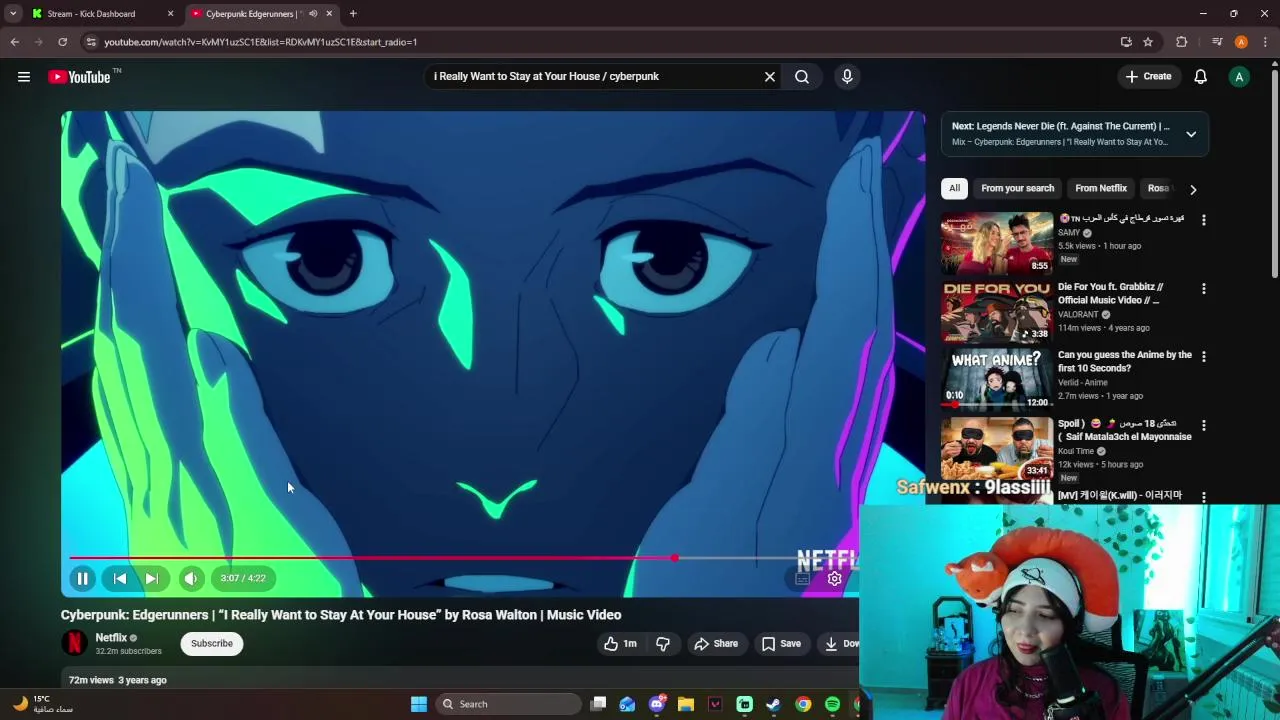Open the What Anime thumbnail

click(997, 379)
